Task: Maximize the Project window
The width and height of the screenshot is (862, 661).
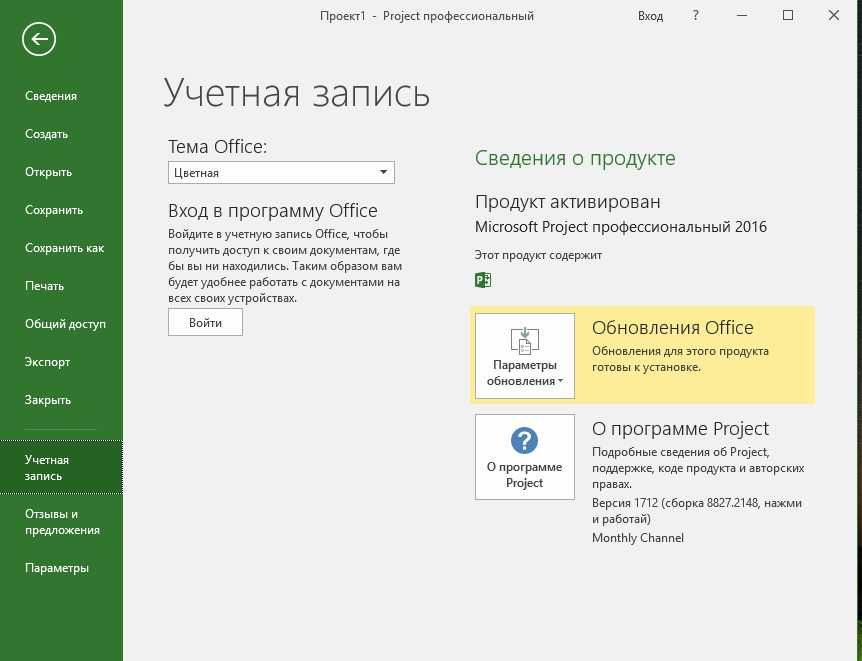Action: click(788, 15)
